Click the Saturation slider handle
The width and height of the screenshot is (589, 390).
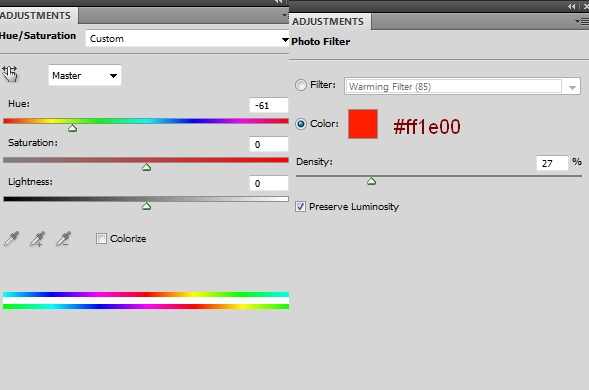tap(146, 167)
